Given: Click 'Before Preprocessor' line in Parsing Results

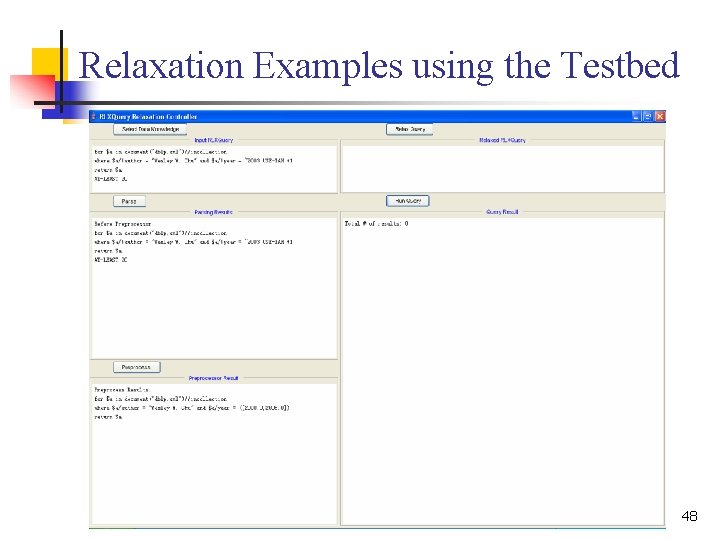Looking at the screenshot, I should [x=123, y=224].
